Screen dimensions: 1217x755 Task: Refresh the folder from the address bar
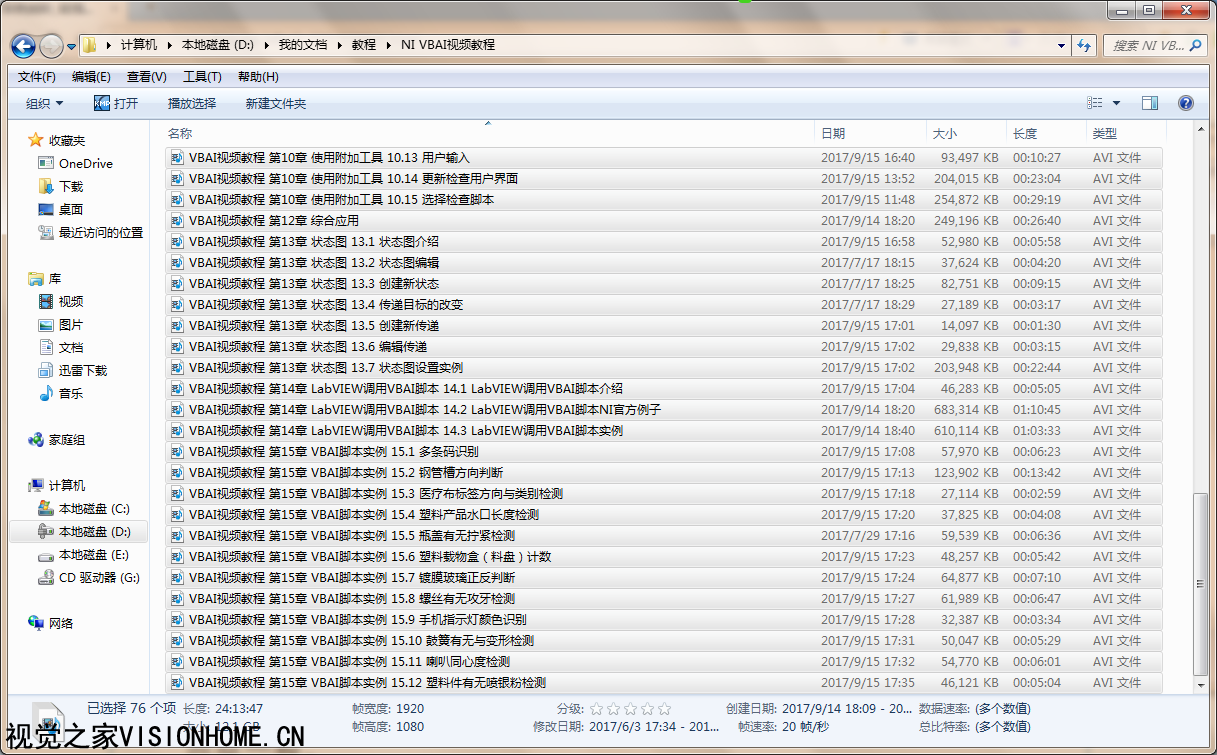click(1084, 45)
